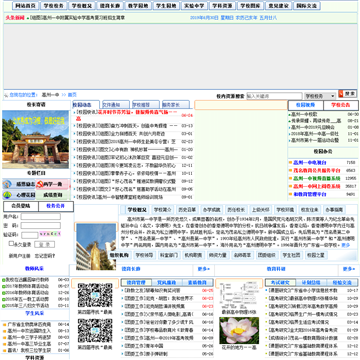Screen dimensions: 360x360
Task: Click the 新用户注册 link
Action: pos(19,256)
